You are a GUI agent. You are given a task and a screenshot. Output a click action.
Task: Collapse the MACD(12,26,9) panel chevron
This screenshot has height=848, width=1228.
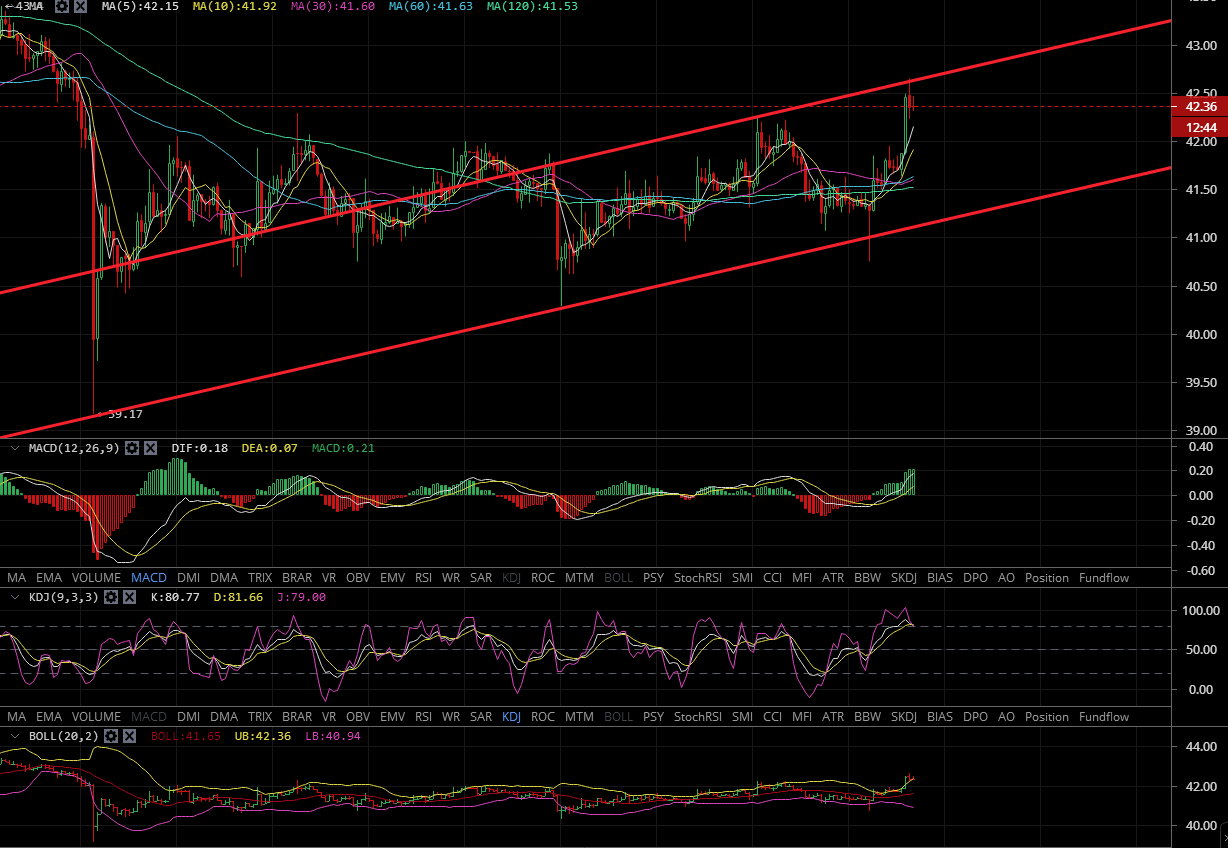[13, 448]
